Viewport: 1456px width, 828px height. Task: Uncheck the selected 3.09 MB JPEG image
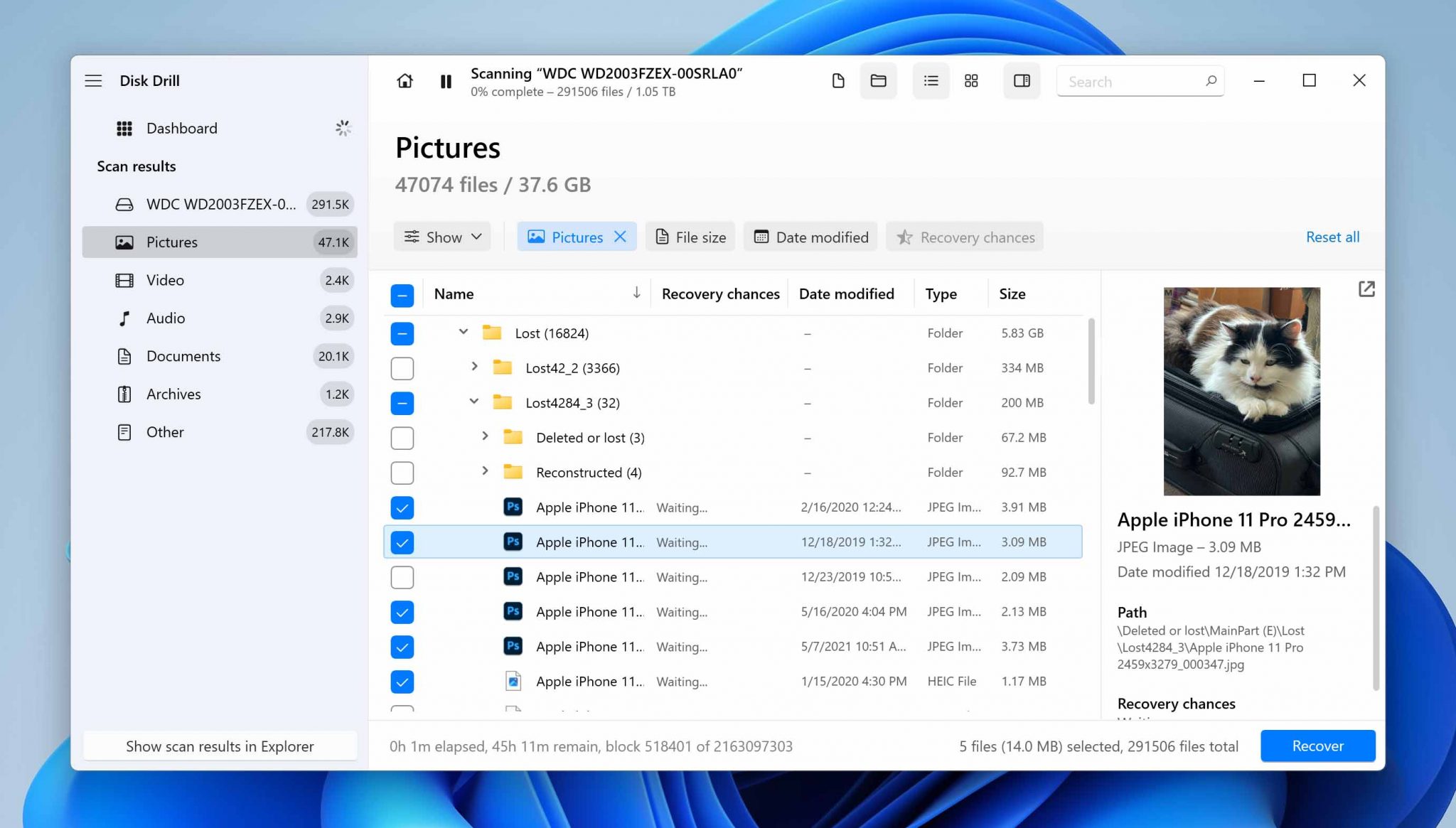402,542
